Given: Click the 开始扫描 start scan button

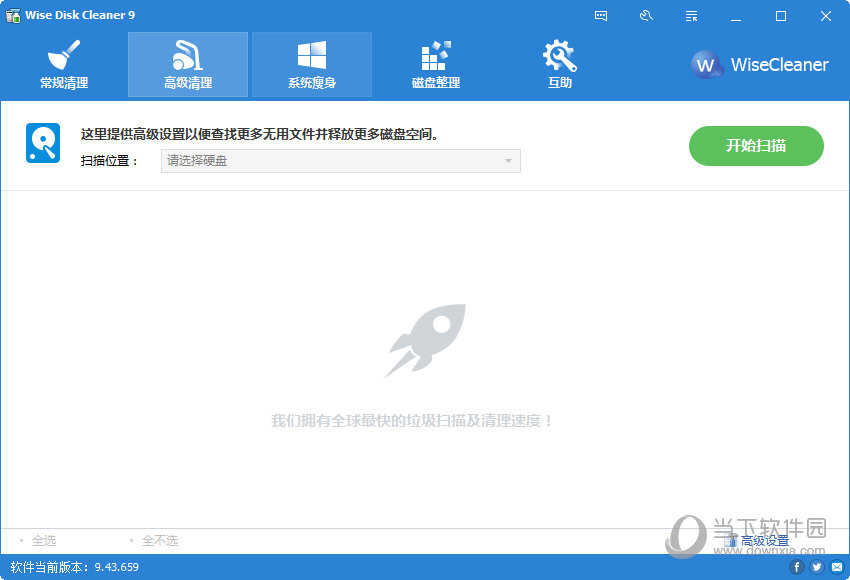Looking at the screenshot, I should 756,146.
